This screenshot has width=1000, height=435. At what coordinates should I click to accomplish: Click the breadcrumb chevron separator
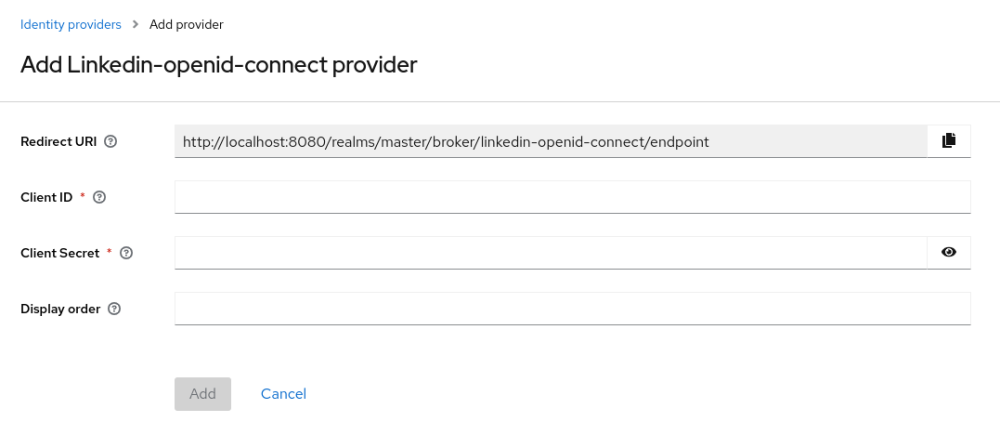[x=135, y=24]
